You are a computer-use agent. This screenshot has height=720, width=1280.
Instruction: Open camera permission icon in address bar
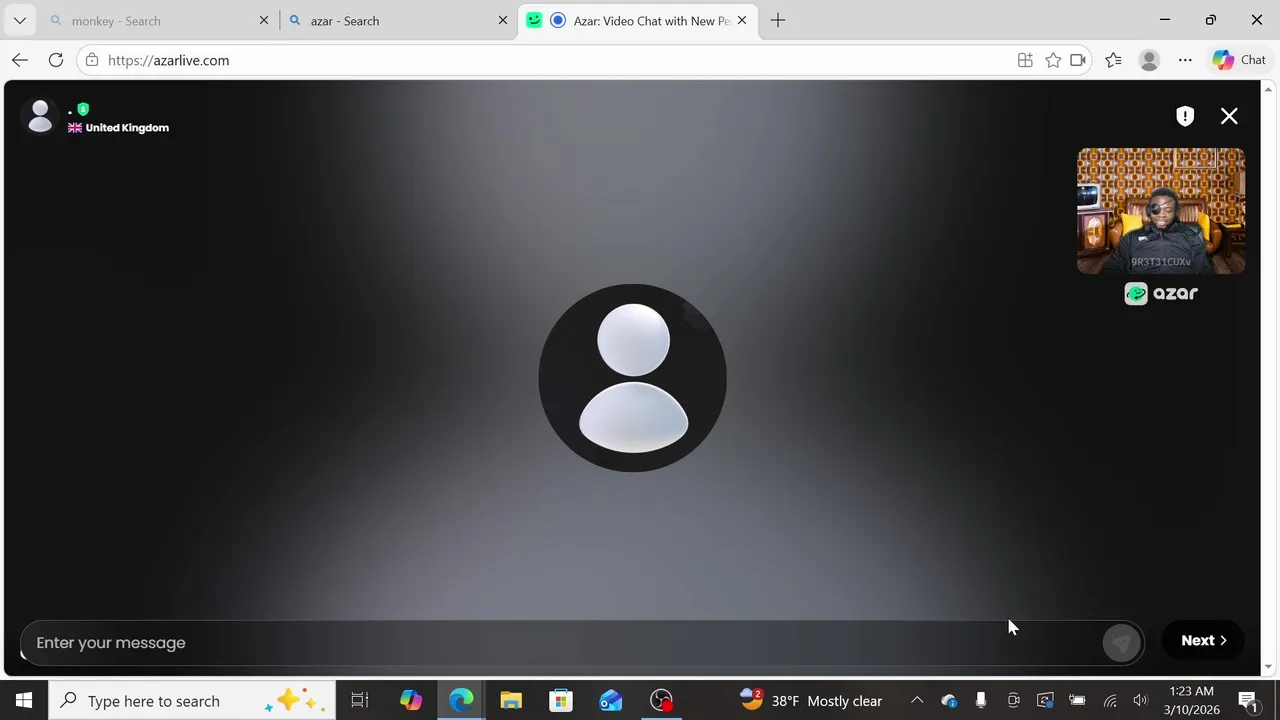pyautogui.click(x=1078, y=60)
